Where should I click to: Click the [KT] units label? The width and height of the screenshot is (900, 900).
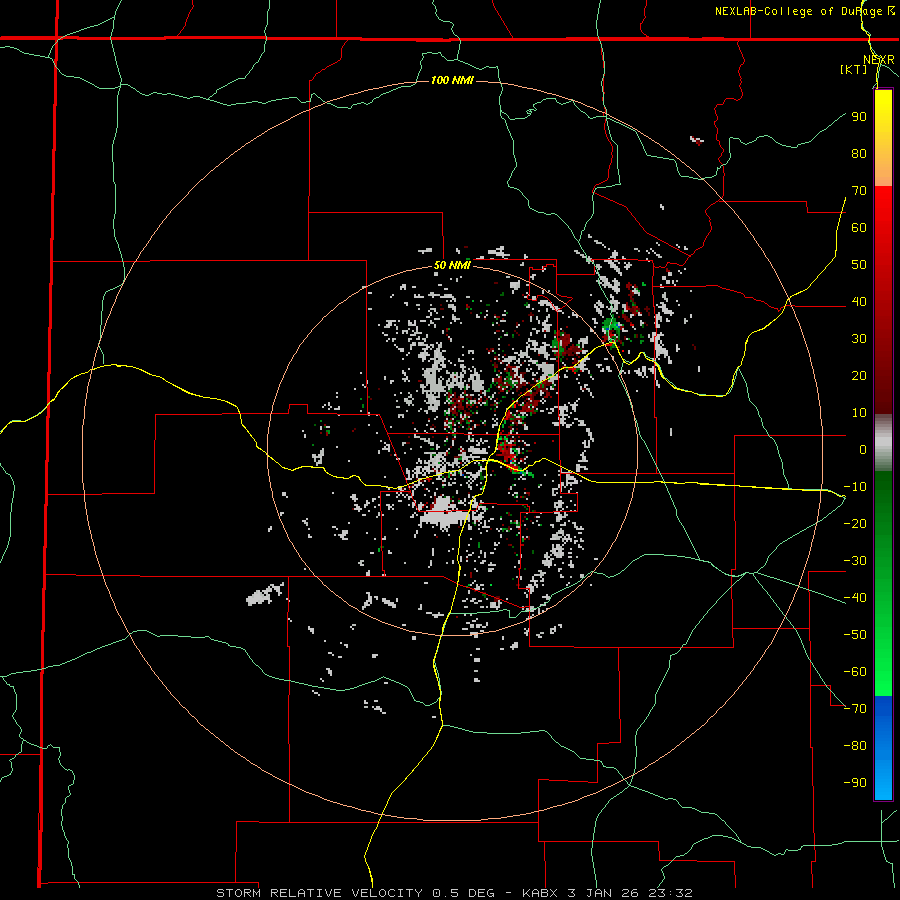[x=854, y=69]
